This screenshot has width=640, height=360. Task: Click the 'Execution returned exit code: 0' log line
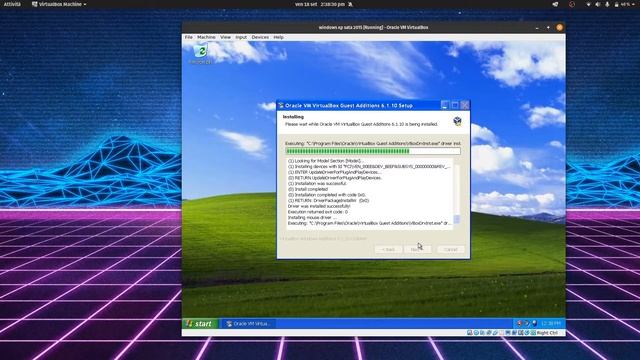pyautogui.click(x=318, y=212)
